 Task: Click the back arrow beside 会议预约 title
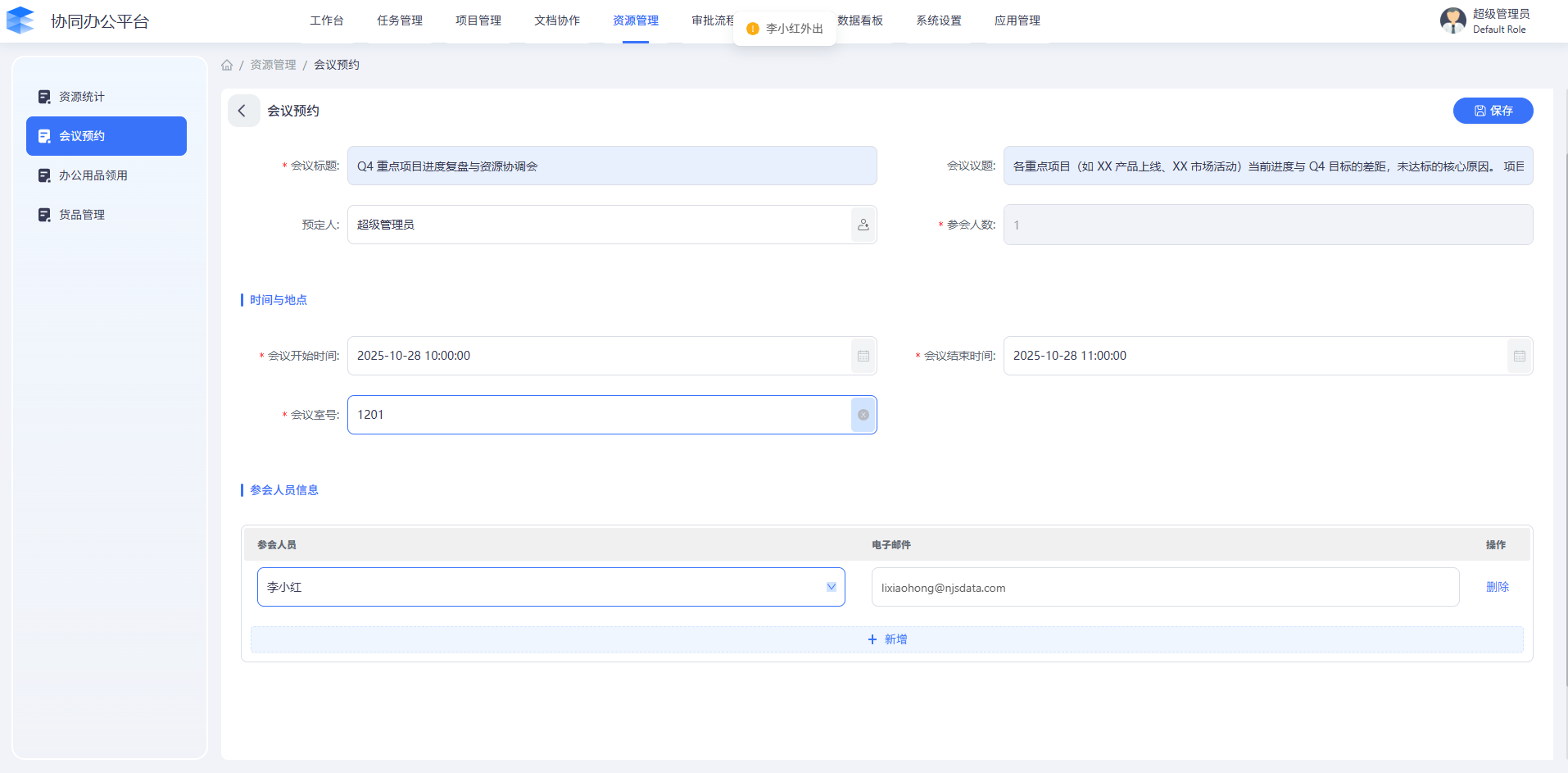242,111
